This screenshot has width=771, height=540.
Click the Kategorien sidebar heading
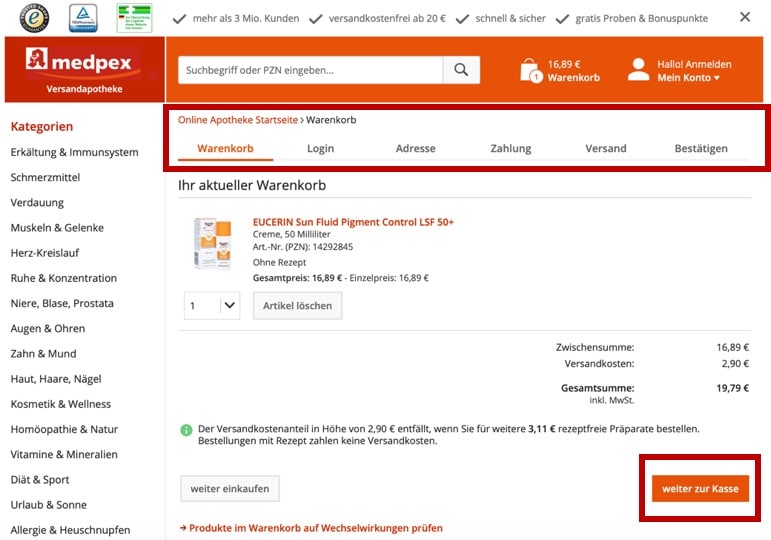coord(42,126)
